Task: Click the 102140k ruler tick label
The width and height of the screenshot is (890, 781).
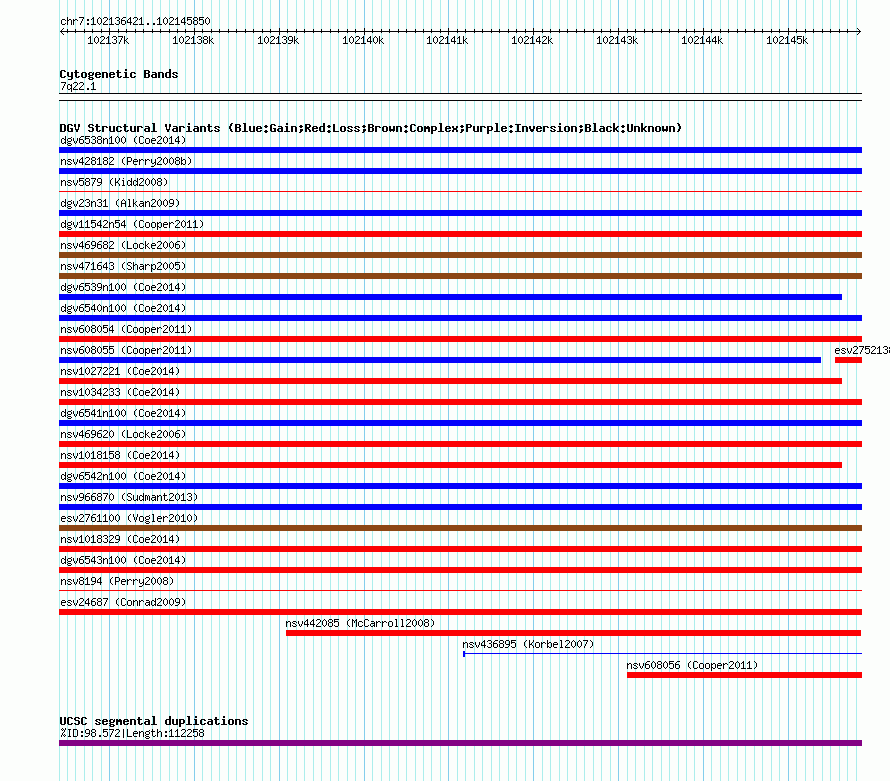Action: tap(363, 40)
